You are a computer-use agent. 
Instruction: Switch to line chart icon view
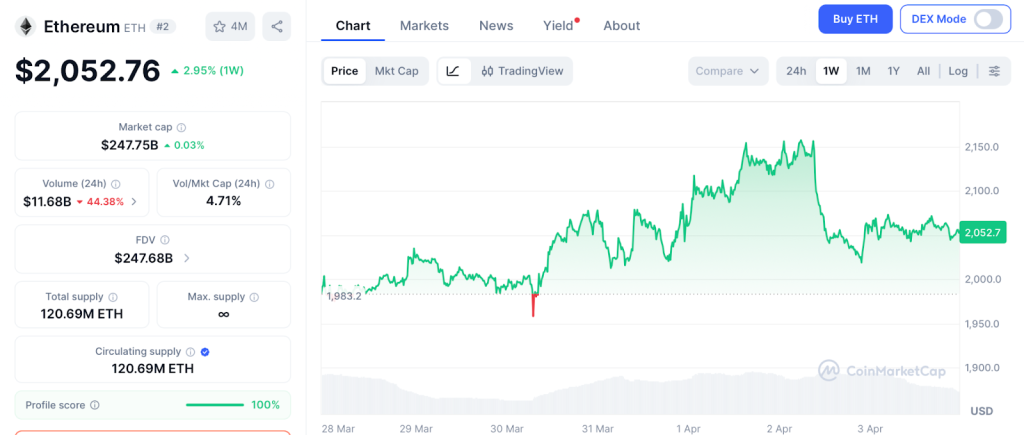point(453,71)
